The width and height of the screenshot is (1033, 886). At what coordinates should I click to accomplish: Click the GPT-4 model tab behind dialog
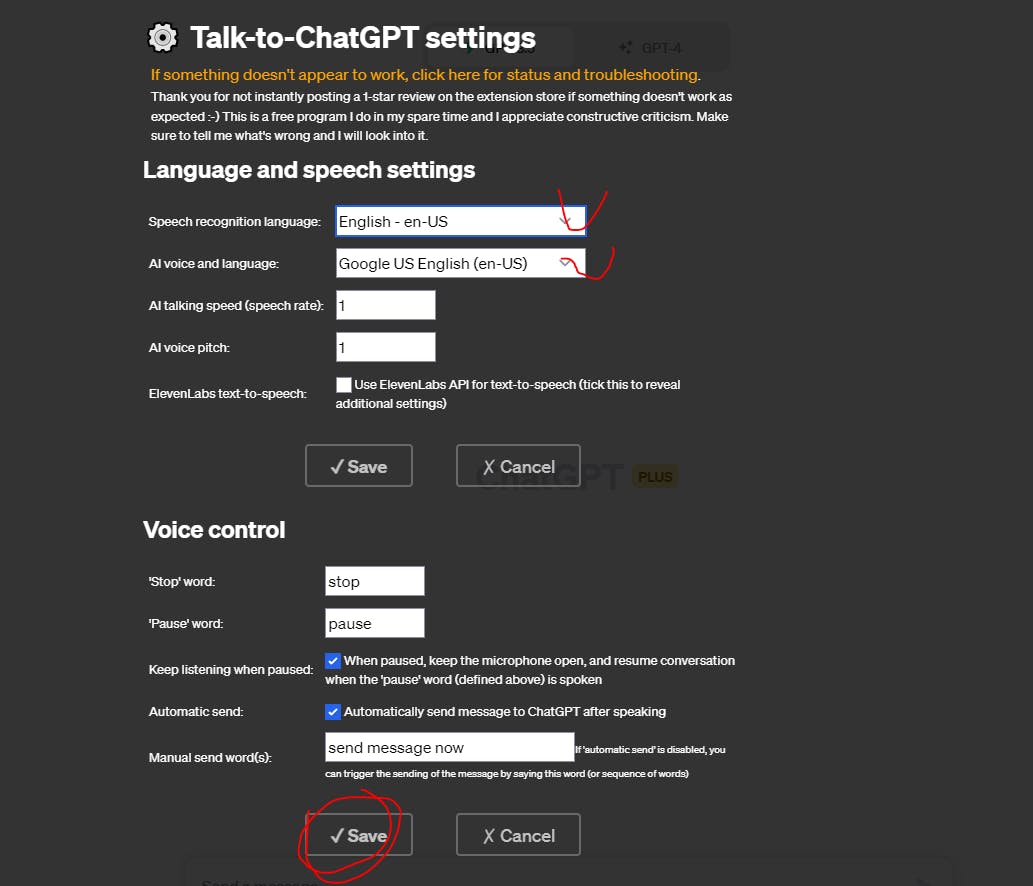click(x=652, y=48)
